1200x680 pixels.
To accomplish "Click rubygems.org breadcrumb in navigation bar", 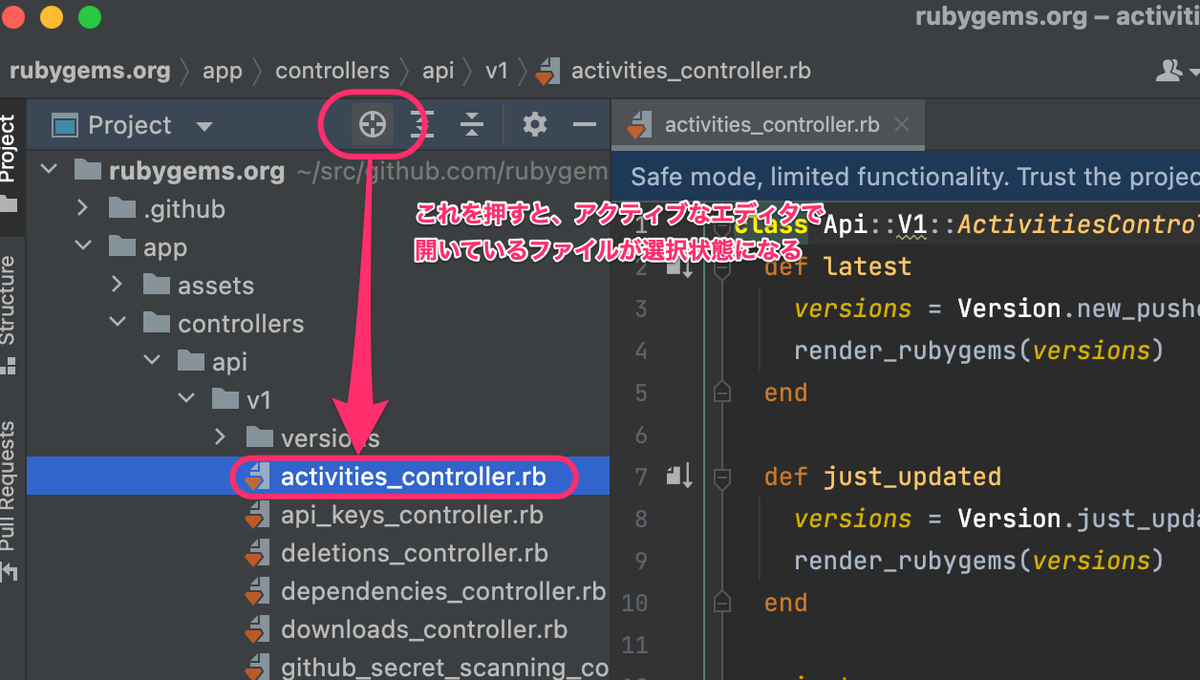I will point(90,71).
